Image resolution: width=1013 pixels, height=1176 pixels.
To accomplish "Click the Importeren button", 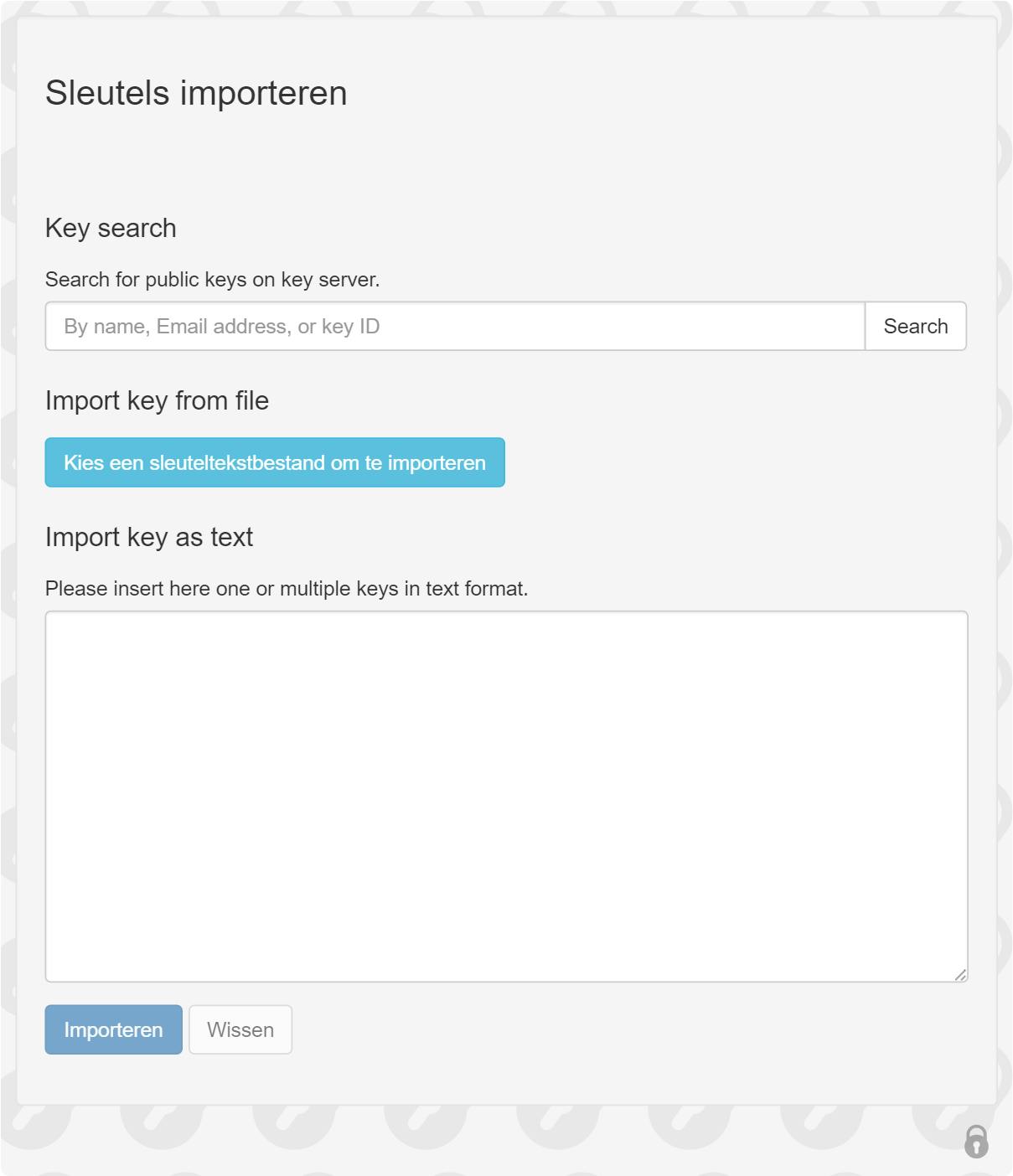I will 113,1029.
